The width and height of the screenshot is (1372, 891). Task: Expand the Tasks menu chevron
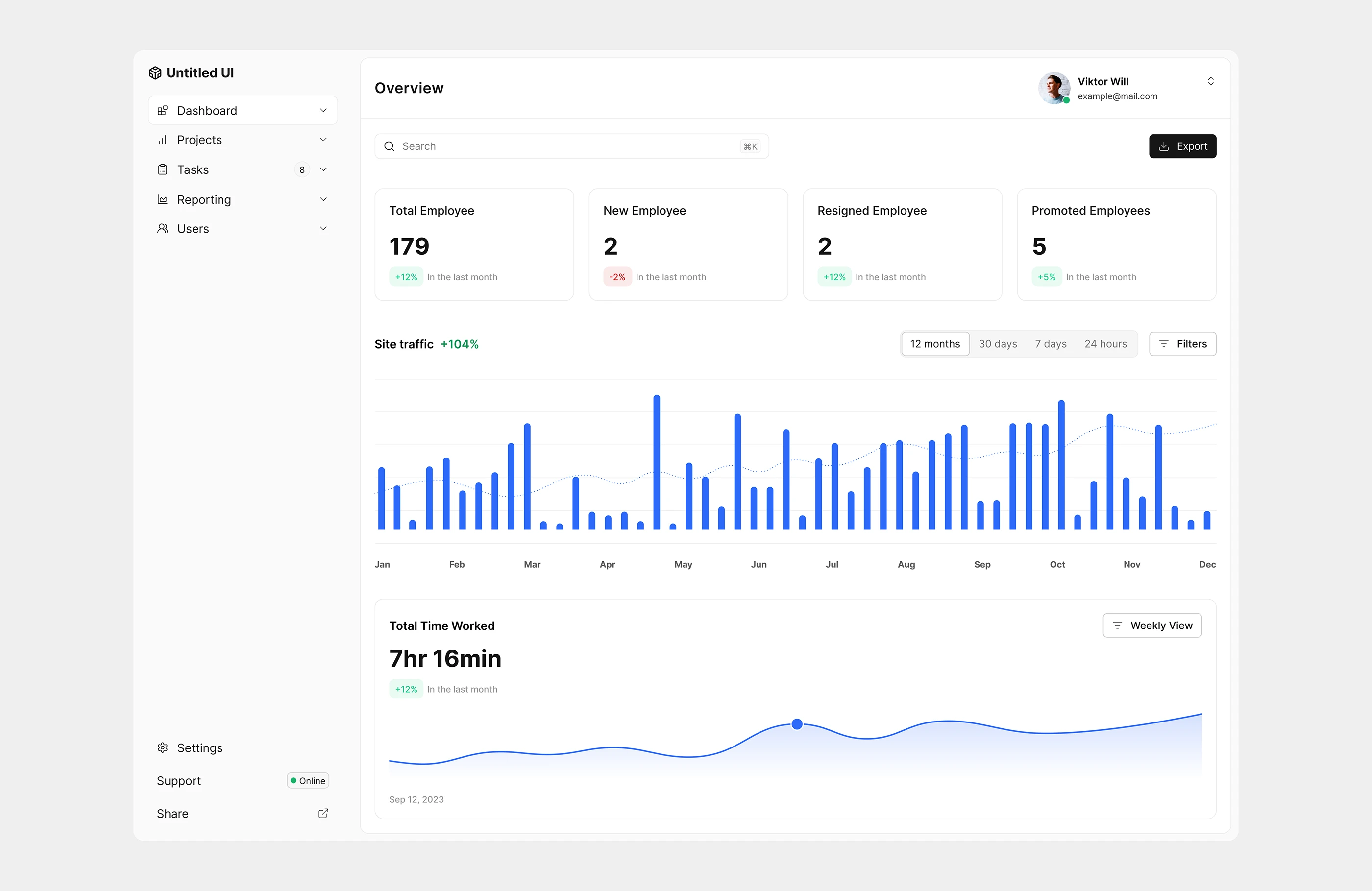point(323,169)
